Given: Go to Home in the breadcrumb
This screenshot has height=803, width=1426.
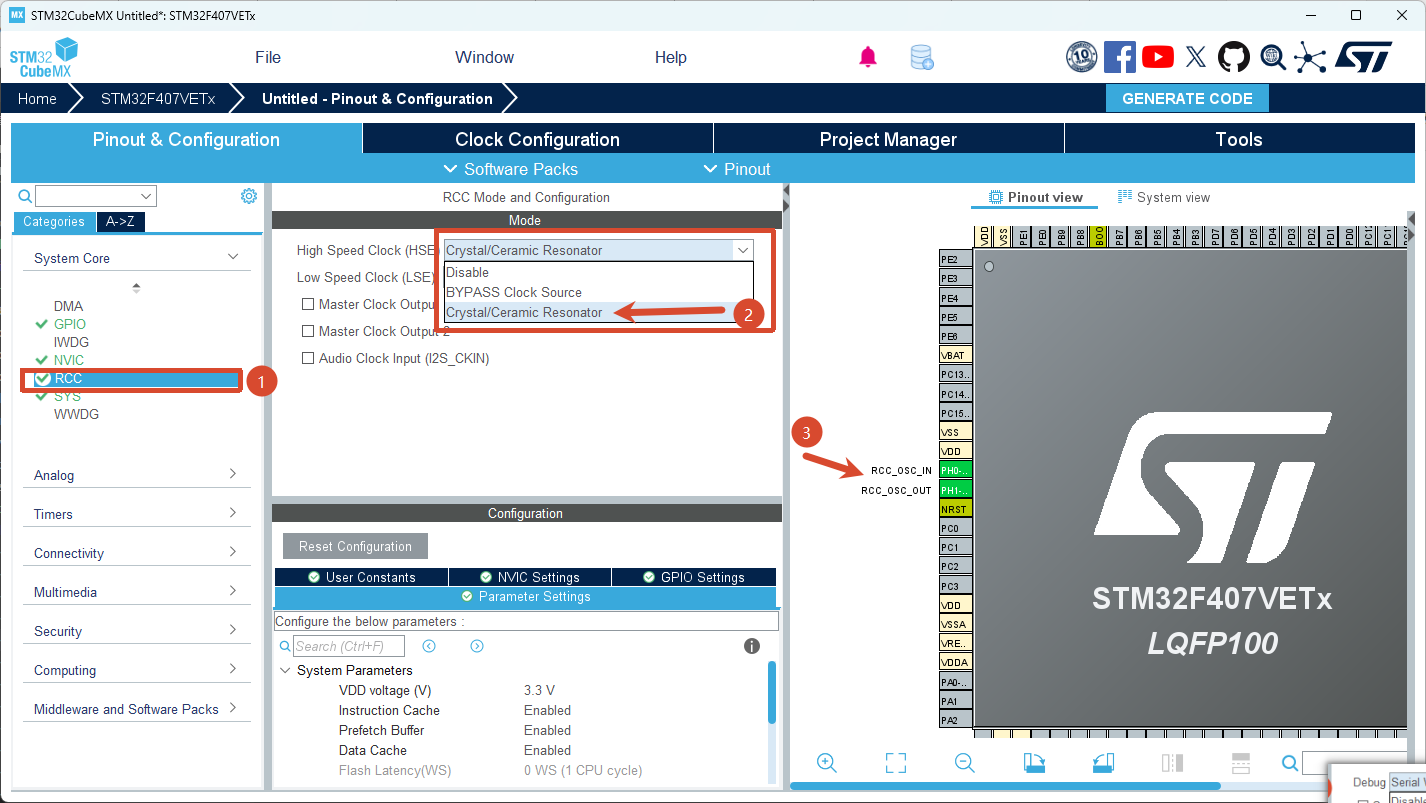Looking at the screenshot, I should pos(37,98).
